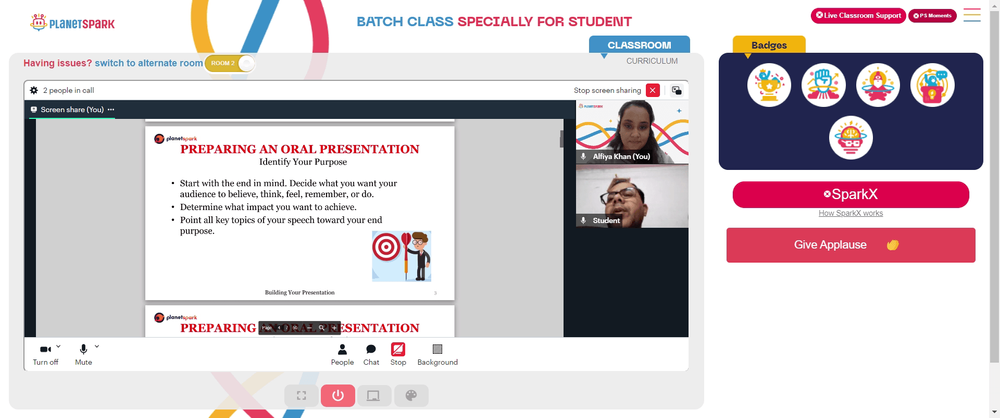1000x418 pixels.
Task: Select the Screen share (You) tab
Action: pos(72,110)
